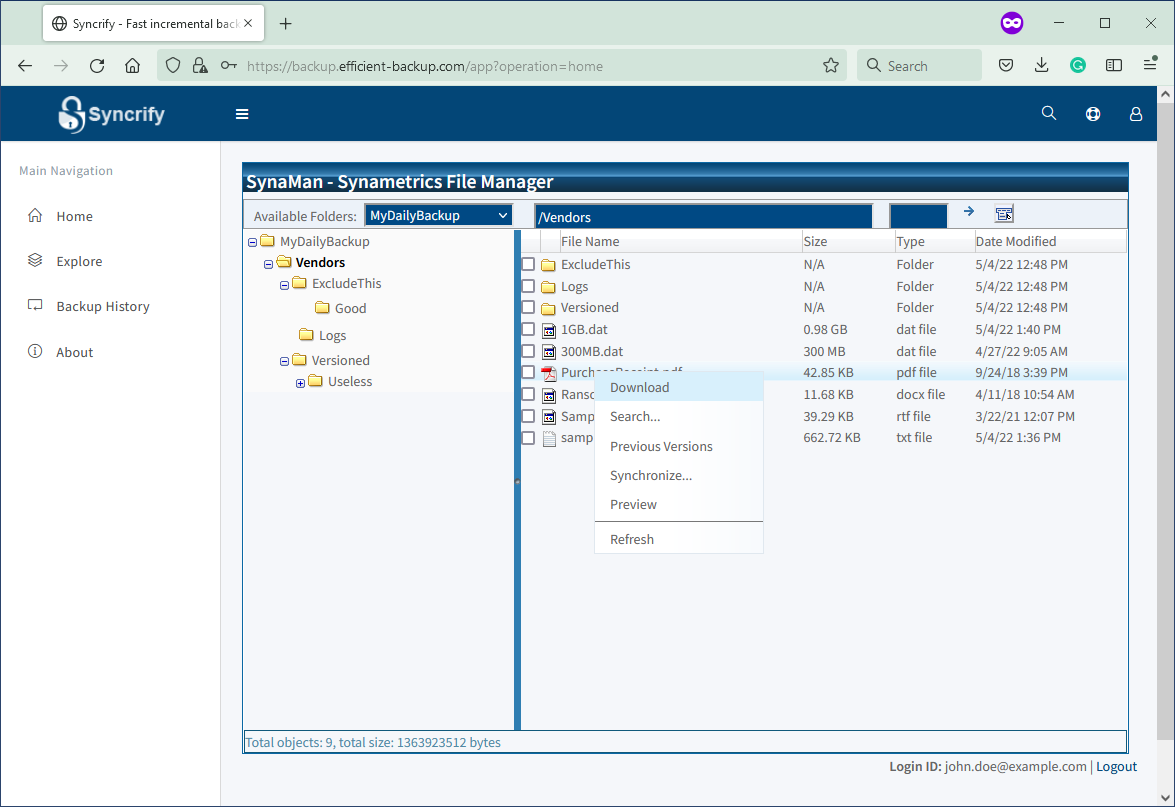The width and height of the screenshot is (1175, 807).
Task: Tick the checkbox for PurchaseReceipt.pdf
Action: pyautogui.click(x=528, y=372)
